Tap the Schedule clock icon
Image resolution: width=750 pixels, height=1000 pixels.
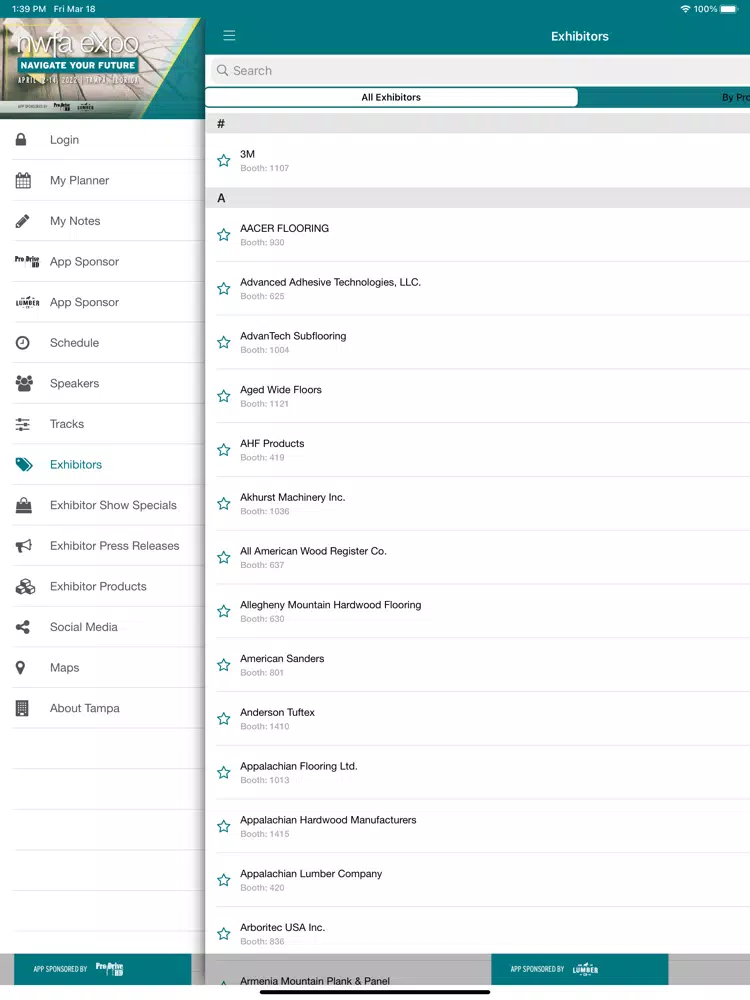(x=22, y=342)
